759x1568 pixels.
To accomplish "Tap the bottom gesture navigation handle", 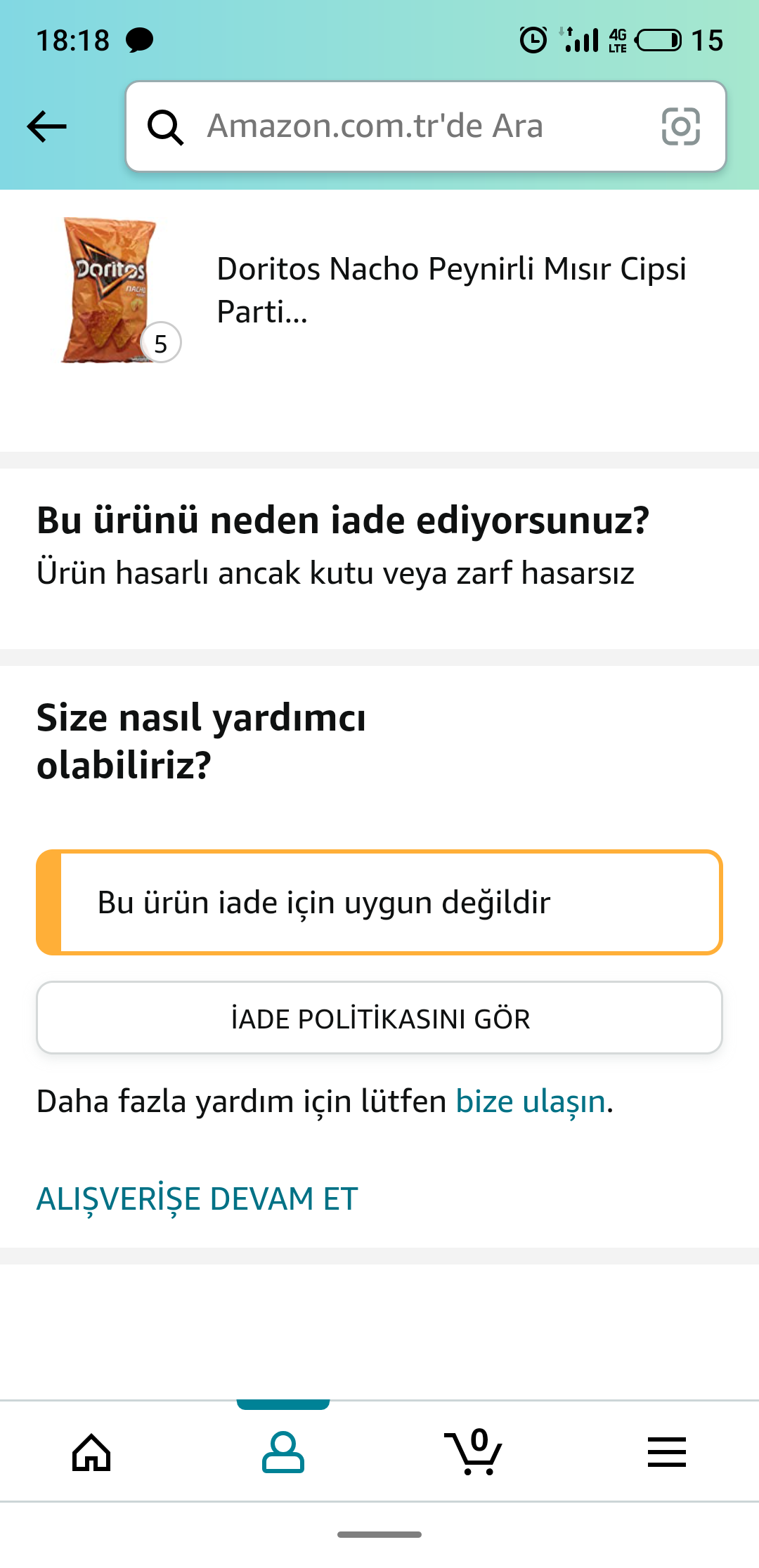I will [x=379, y=1534].
